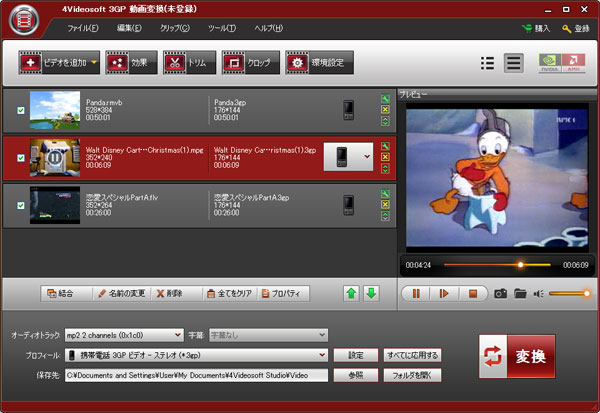
Task: Click the 保存先 destination path field
Action: point(196,375)
